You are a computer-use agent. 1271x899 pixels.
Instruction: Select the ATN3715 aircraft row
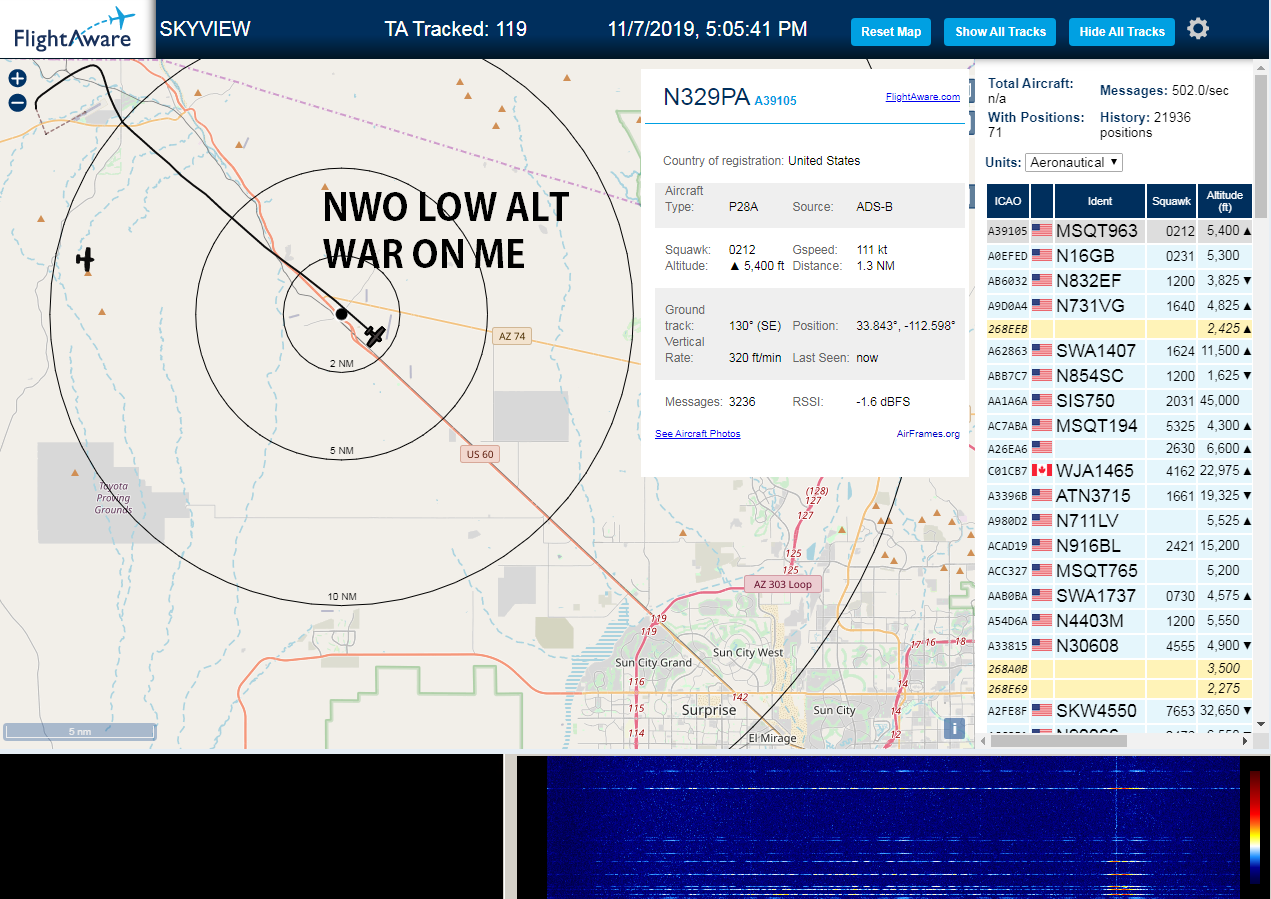tap(1119, 496)
